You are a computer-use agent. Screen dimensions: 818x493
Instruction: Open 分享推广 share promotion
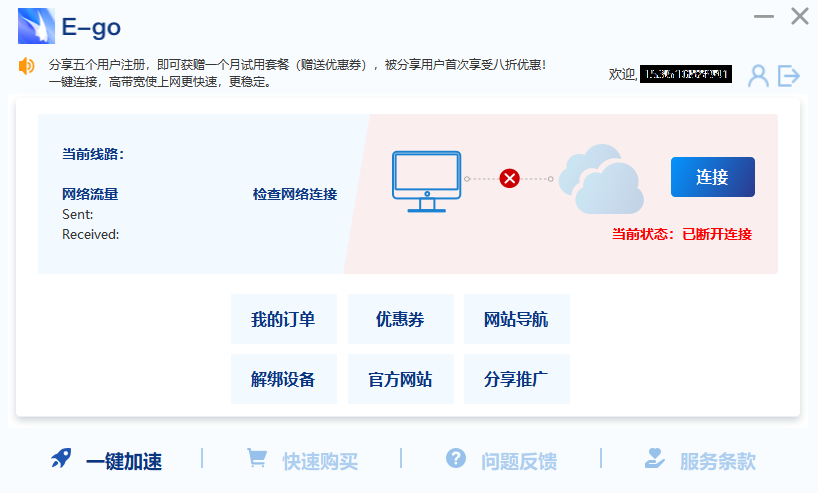click(516, 379)
